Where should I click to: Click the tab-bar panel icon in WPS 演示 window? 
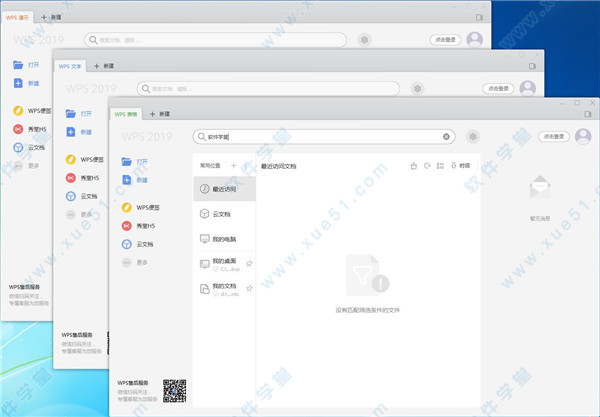pyautogui.click(x=479, y=17)
